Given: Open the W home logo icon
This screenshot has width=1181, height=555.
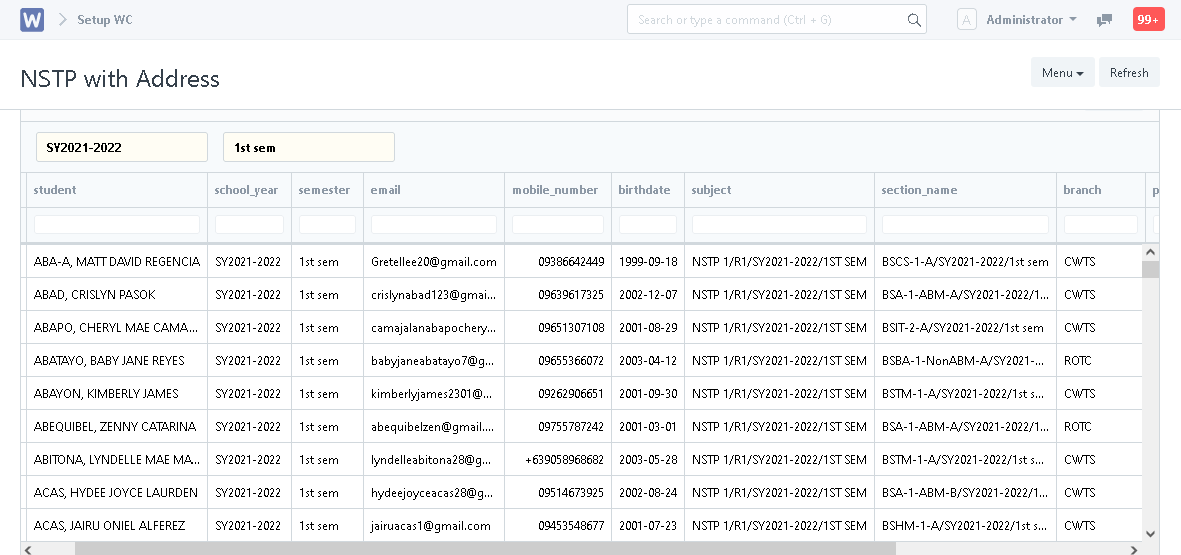Looking at the screenshot, I should click(32, 20).
